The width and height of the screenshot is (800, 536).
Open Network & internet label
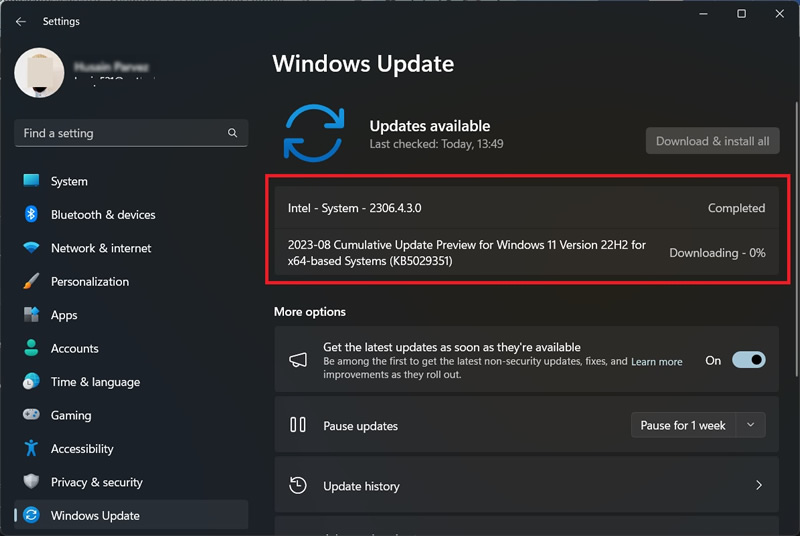(x=101, y=248)
